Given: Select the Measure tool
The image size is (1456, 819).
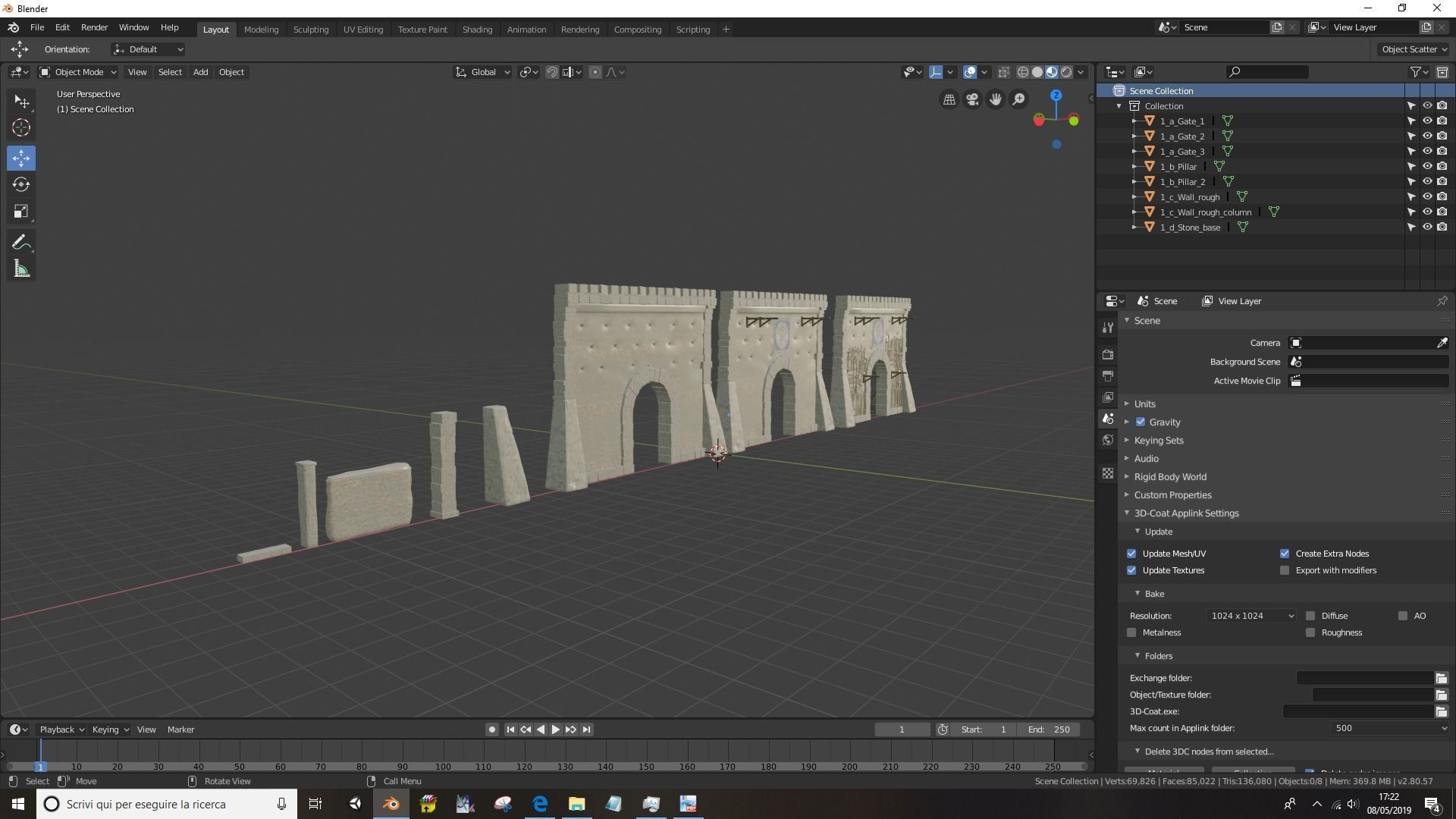Looking at the screenshot, I should [21, 269].
